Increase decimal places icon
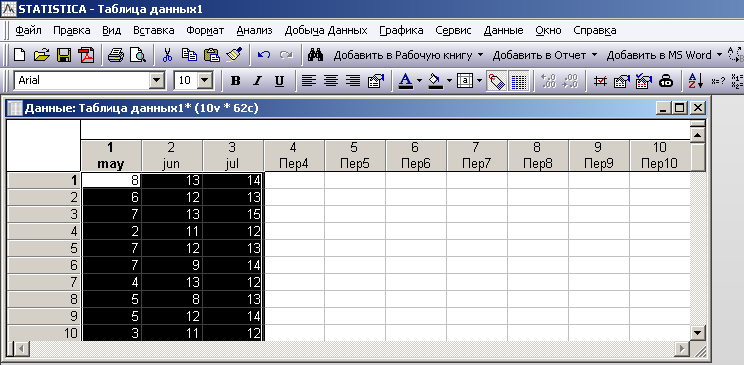Screen dimensions: 744x365 (x=549, y=81)
